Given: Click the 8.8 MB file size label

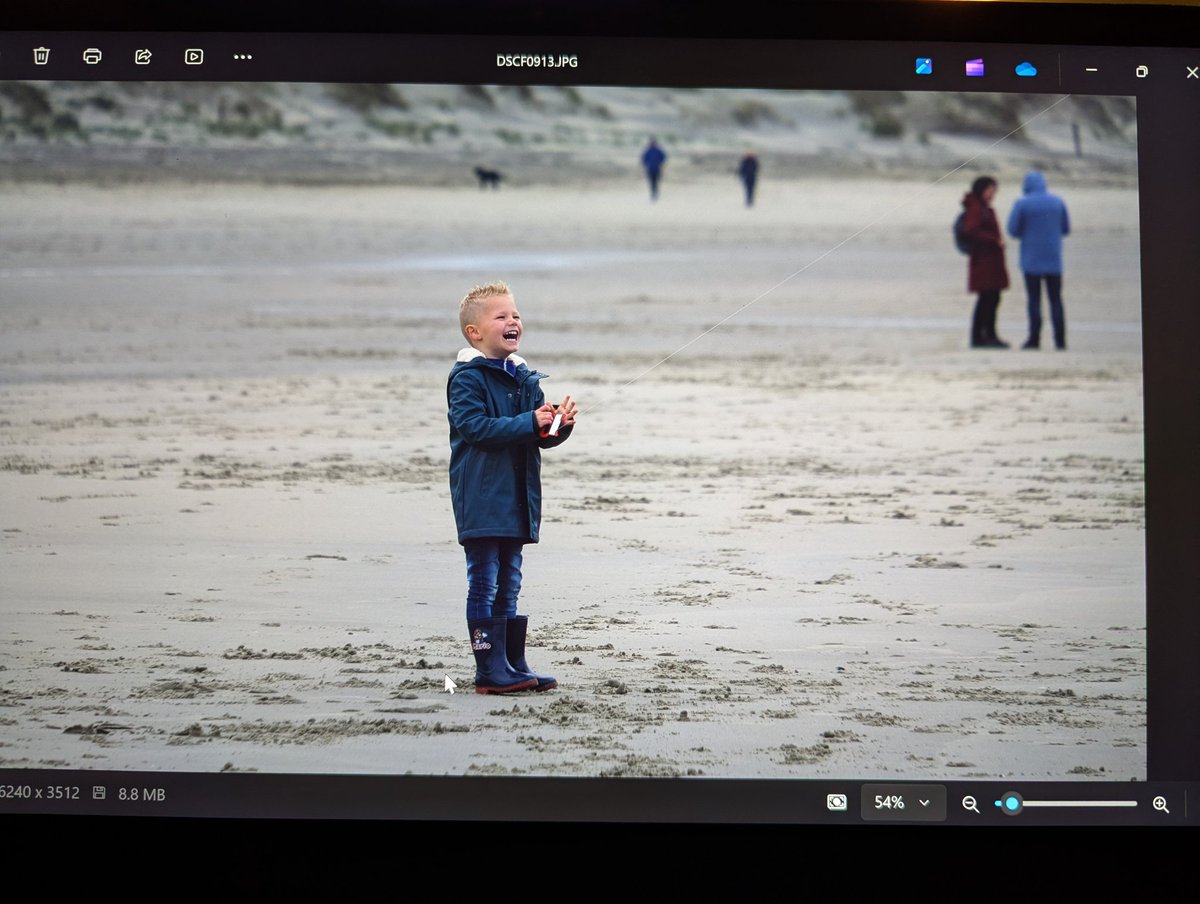Looking at the screenshot, I should [142, 793].
